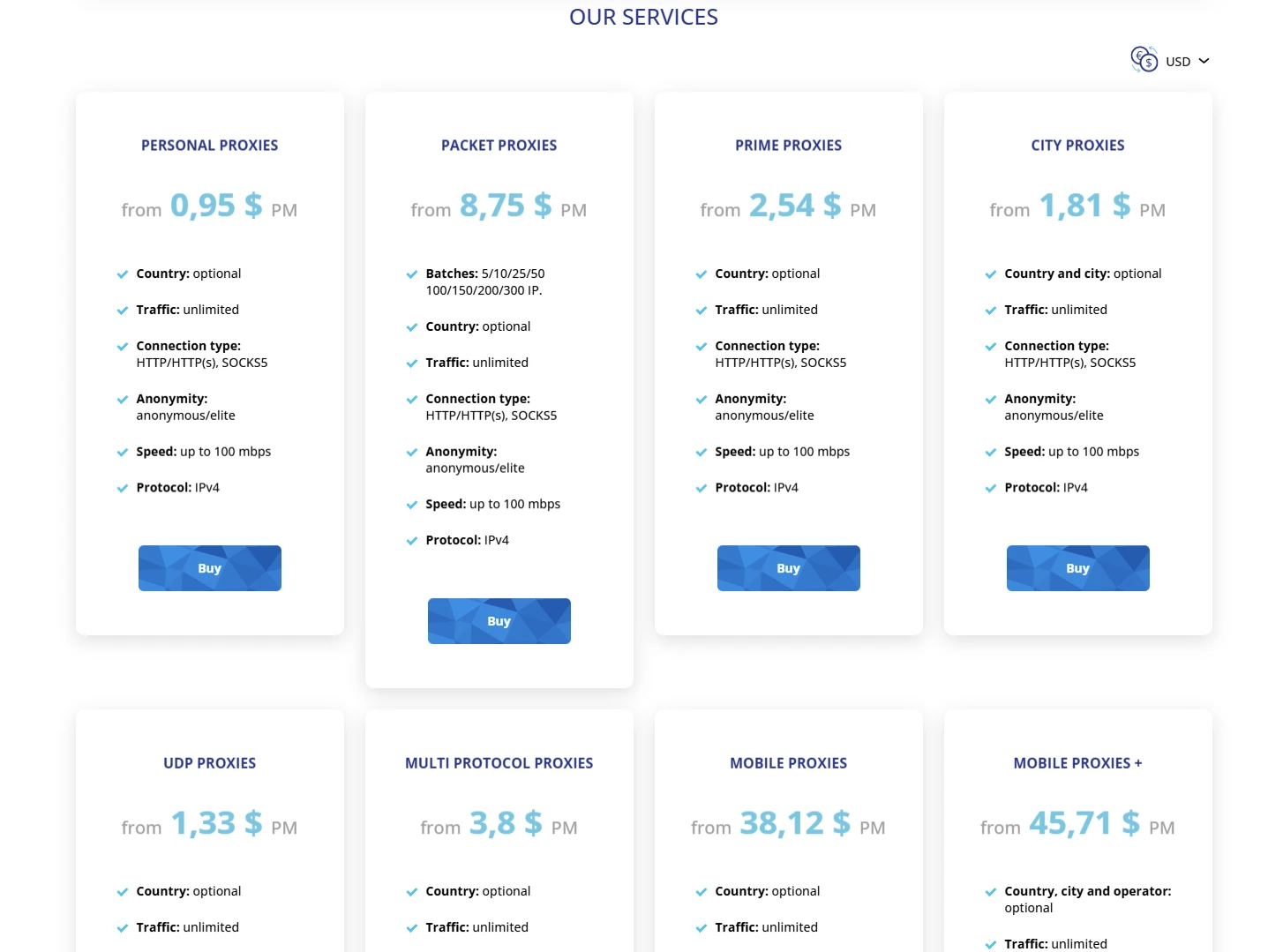
Task: Open the CITY PROXIES heading
Action: tap(1077, 146)
